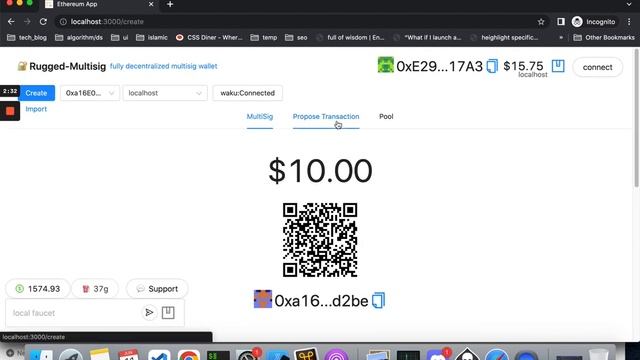The image size is (640, 360).
Task: Open the seo bookmarks folder
Action: [x=296, y=38]
